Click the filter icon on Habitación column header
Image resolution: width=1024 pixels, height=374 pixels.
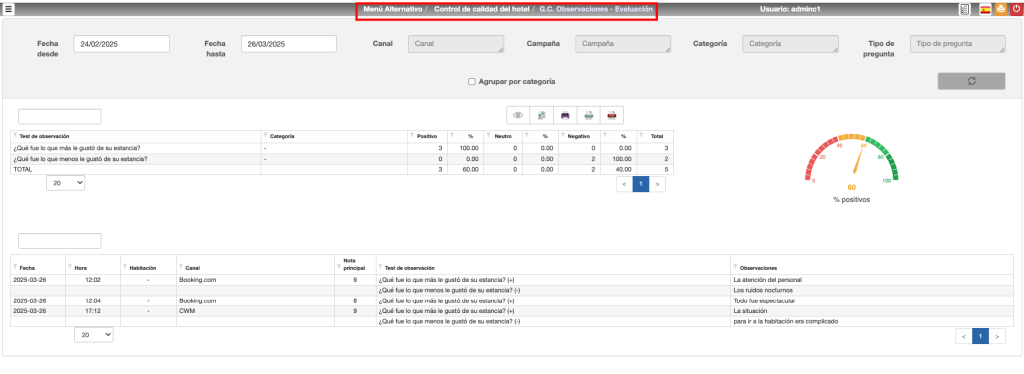pos(125,266)
